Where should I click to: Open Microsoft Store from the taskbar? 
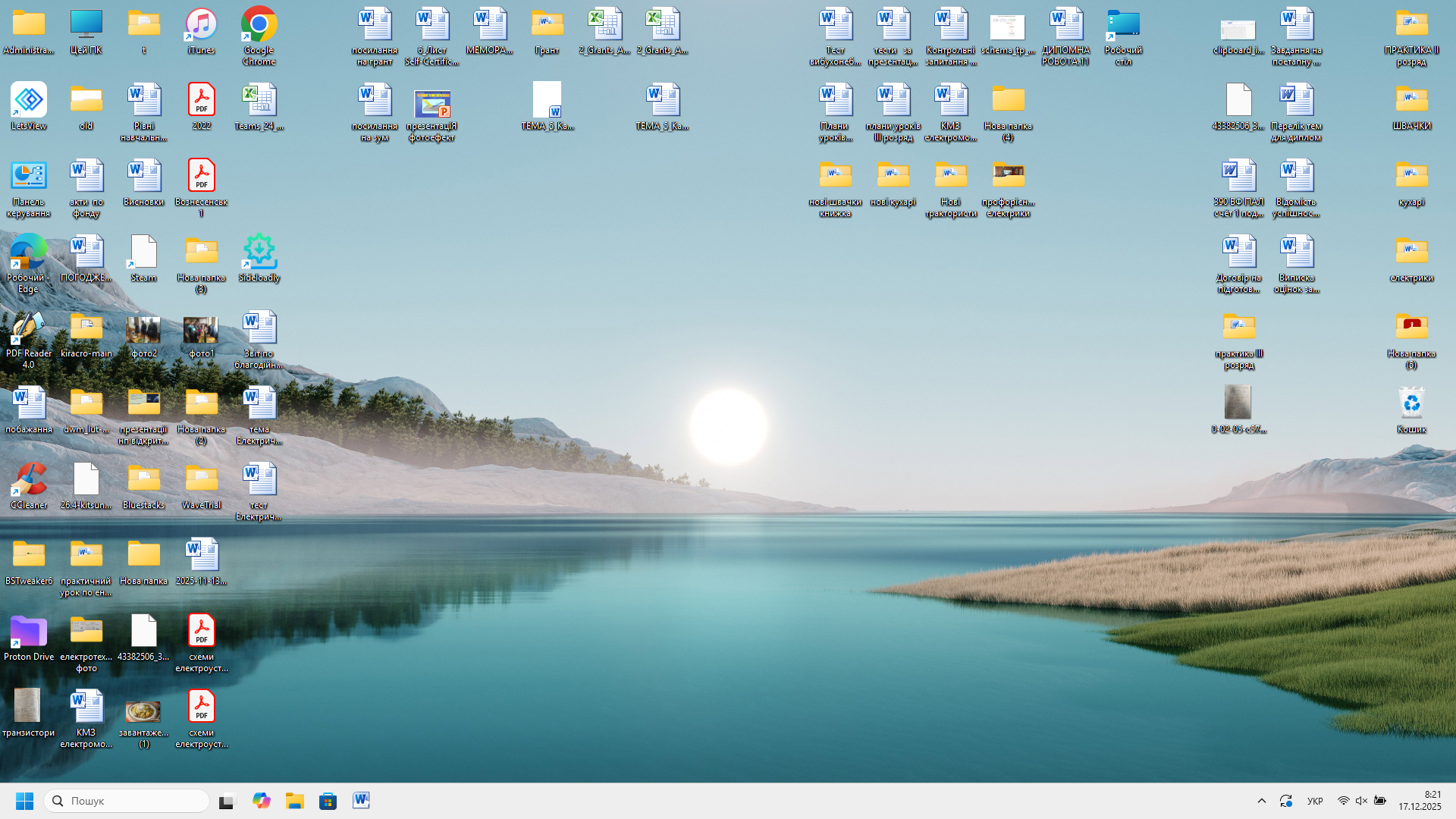pos(328,801)
